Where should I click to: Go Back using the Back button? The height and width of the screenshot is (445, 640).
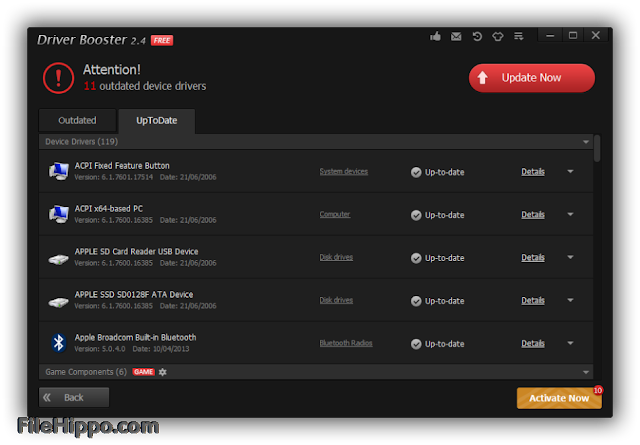[74, 397]
